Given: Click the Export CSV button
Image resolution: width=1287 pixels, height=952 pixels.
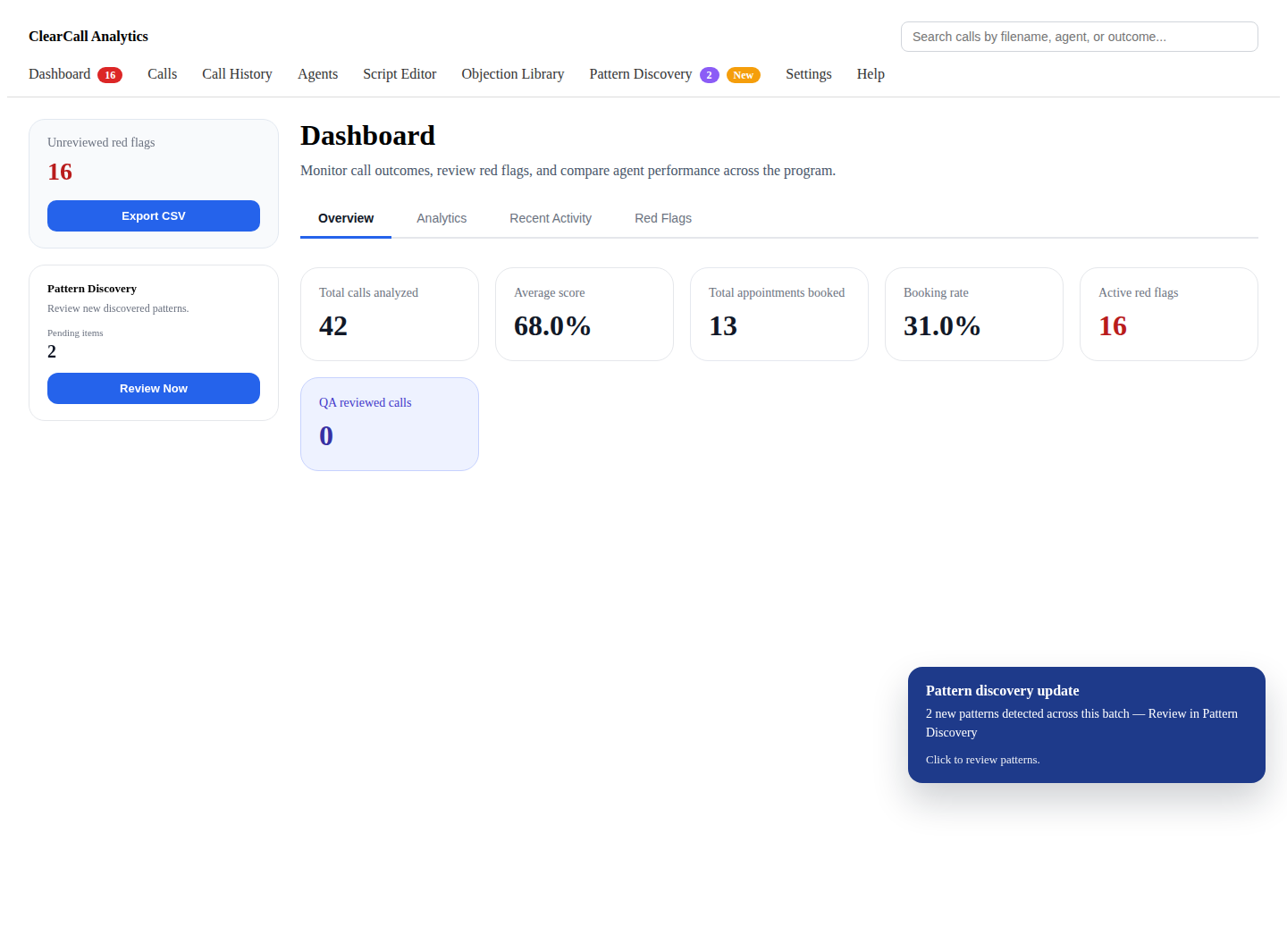Looking at the screenshot, I should pyautogui.click(x=154, y=215).
